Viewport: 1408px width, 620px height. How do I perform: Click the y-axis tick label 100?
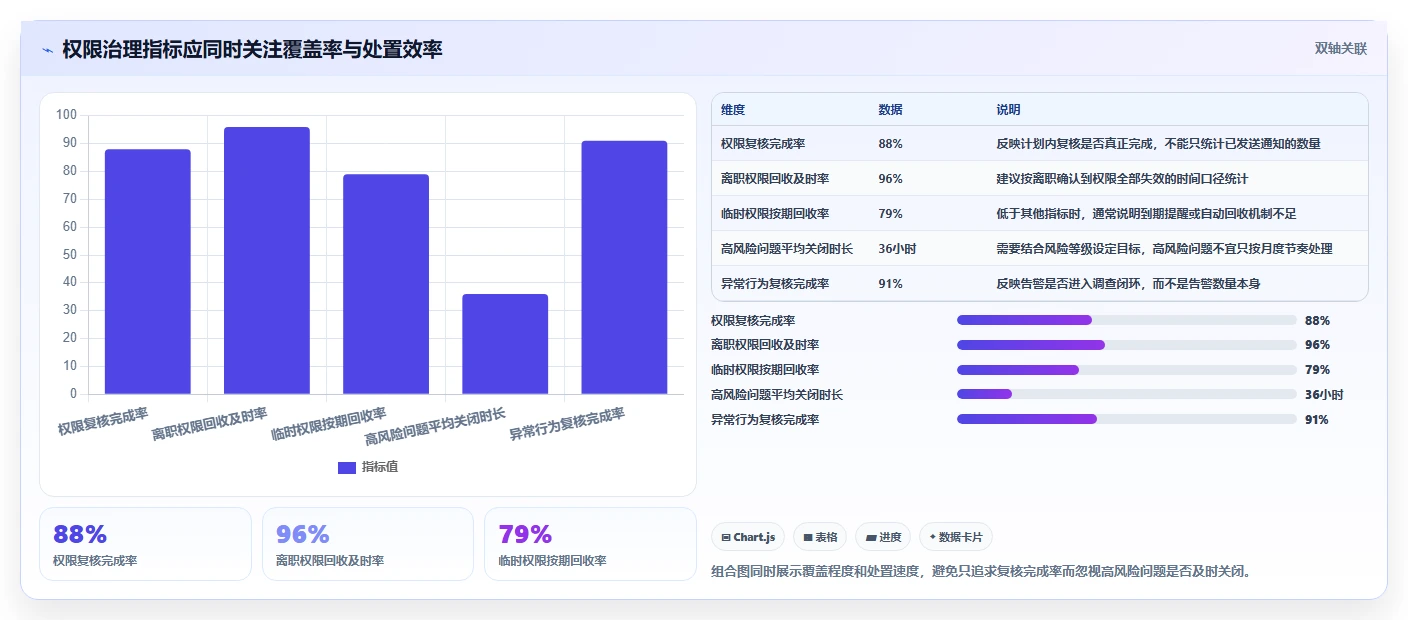66,115
